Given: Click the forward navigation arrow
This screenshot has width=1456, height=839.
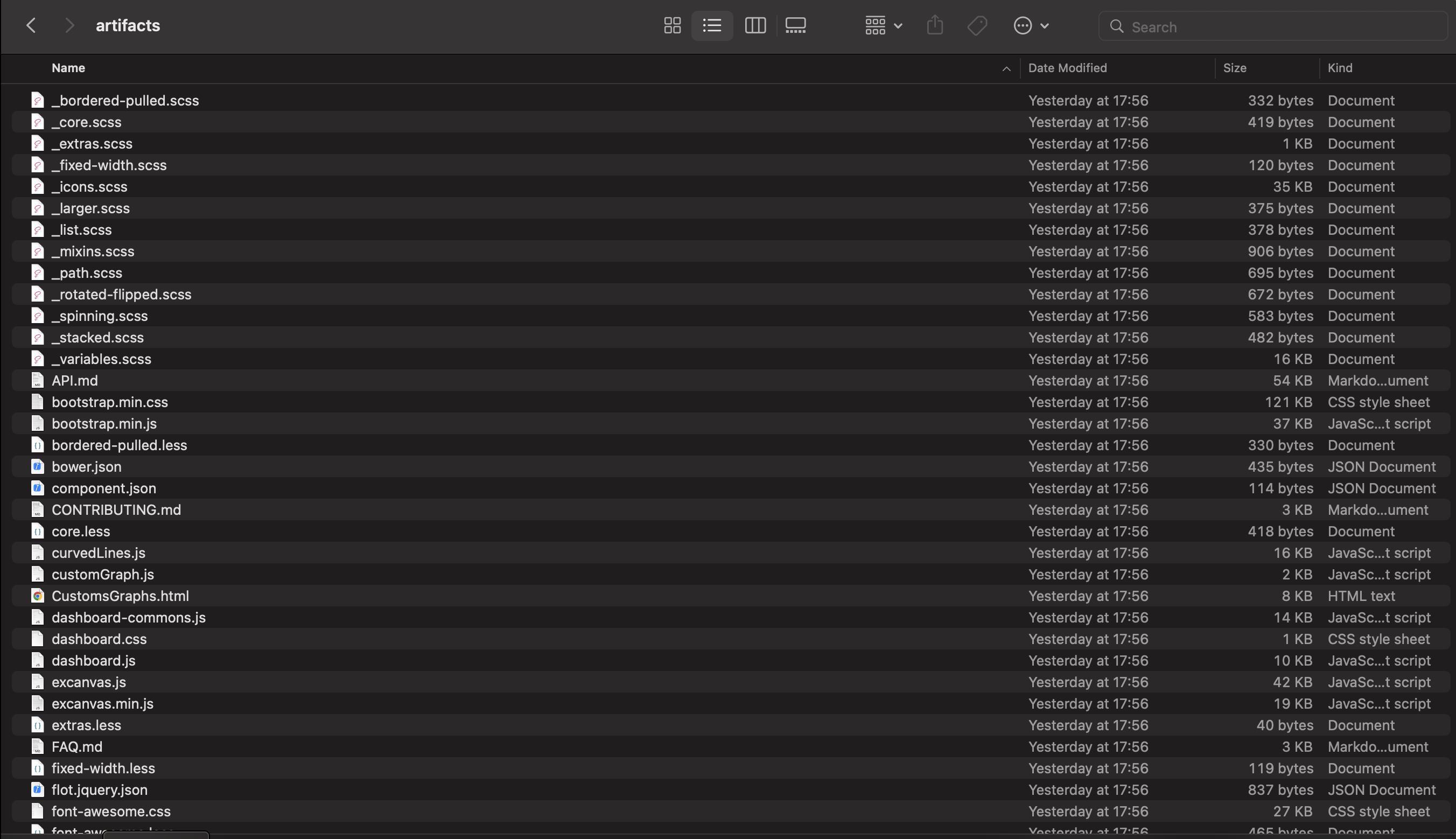Looking at the screenshot, I should pyautogui.click(x=69, y=25).
